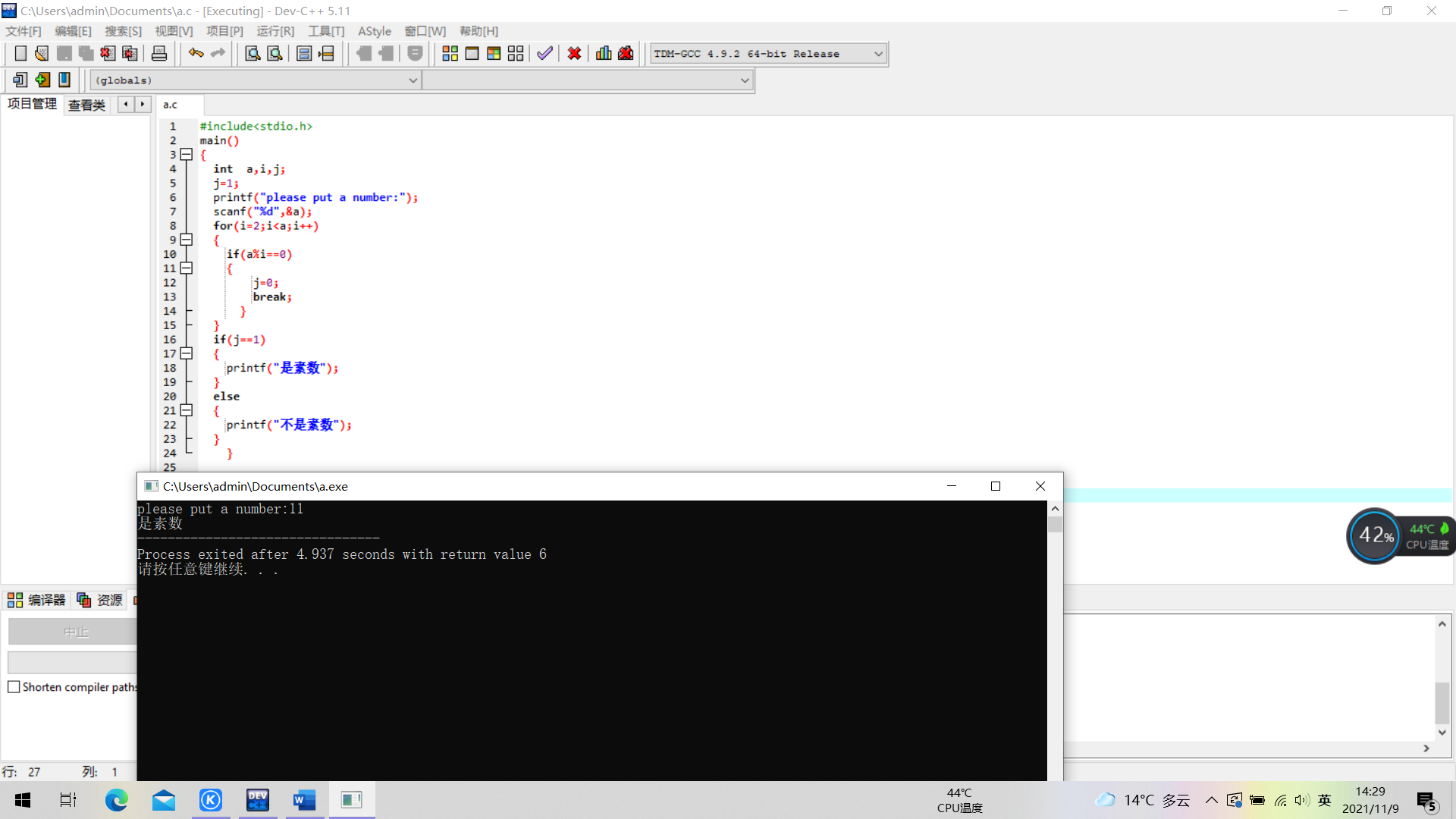The image size is (1456, 819).
Task: Open the AStyle menu
Action: click(374, 31)
